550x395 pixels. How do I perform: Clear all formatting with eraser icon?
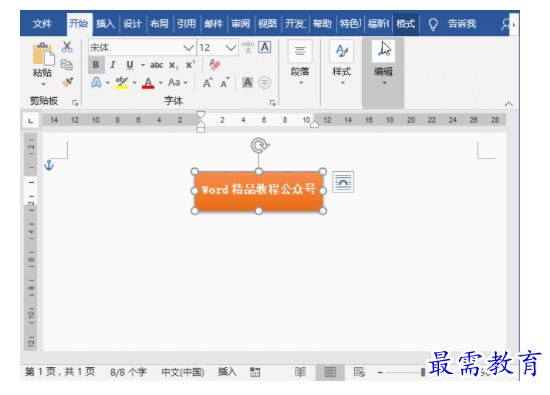214,65
